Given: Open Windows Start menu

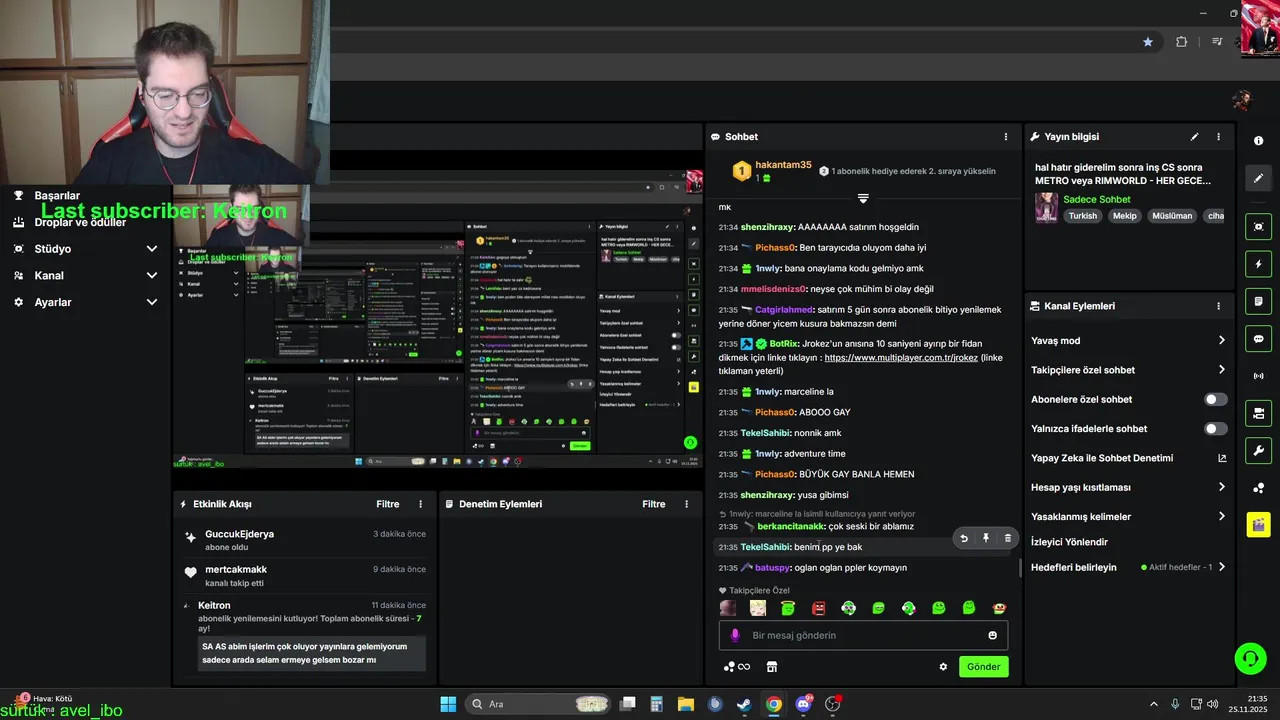Looking at the screenshot, I should click(448, 704).
